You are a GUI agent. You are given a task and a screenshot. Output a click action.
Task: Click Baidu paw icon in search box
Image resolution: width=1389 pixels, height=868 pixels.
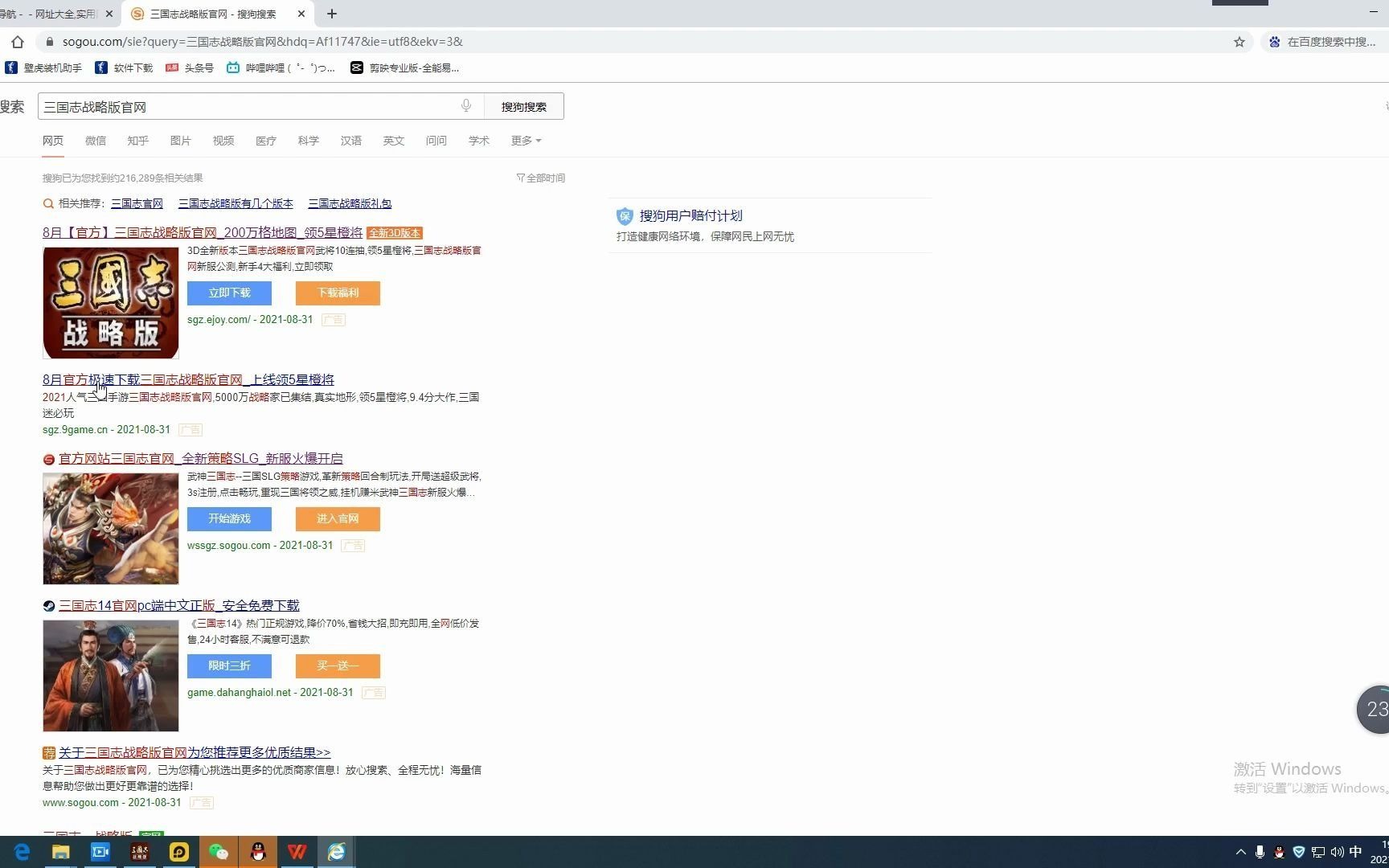pos(1275,42)
